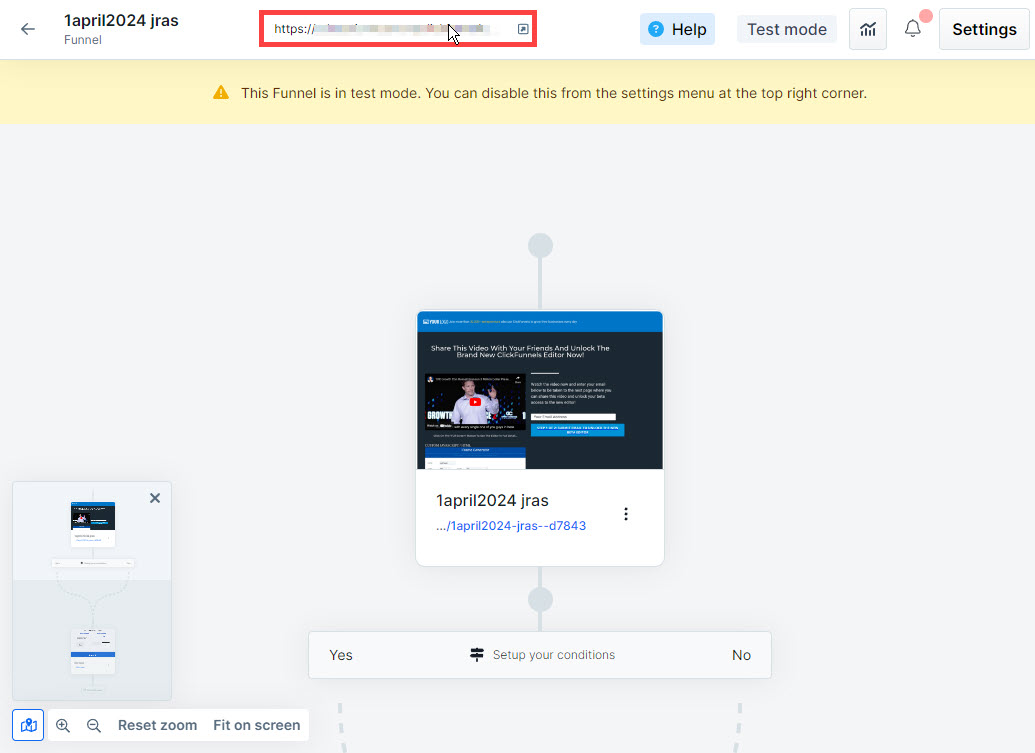Click the Fit on screen button

tap(256, 725)
